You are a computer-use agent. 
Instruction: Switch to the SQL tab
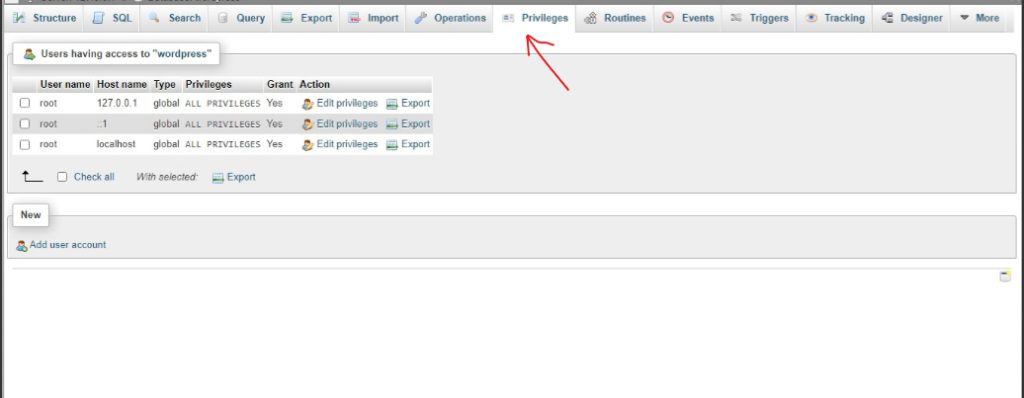pyautogui.click(x=112, y=18)
